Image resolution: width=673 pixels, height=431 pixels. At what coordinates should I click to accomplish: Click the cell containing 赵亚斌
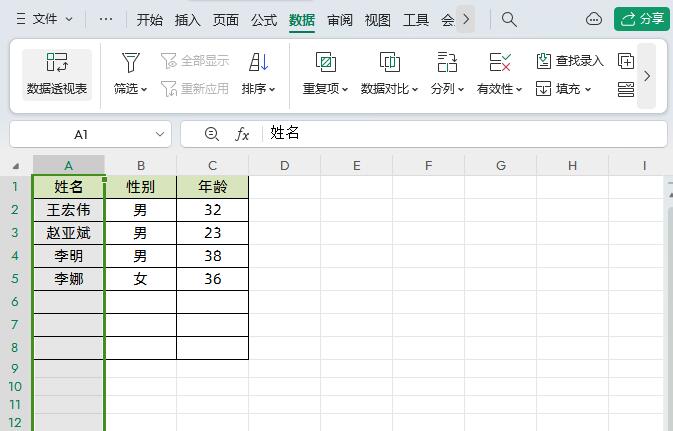69,233
